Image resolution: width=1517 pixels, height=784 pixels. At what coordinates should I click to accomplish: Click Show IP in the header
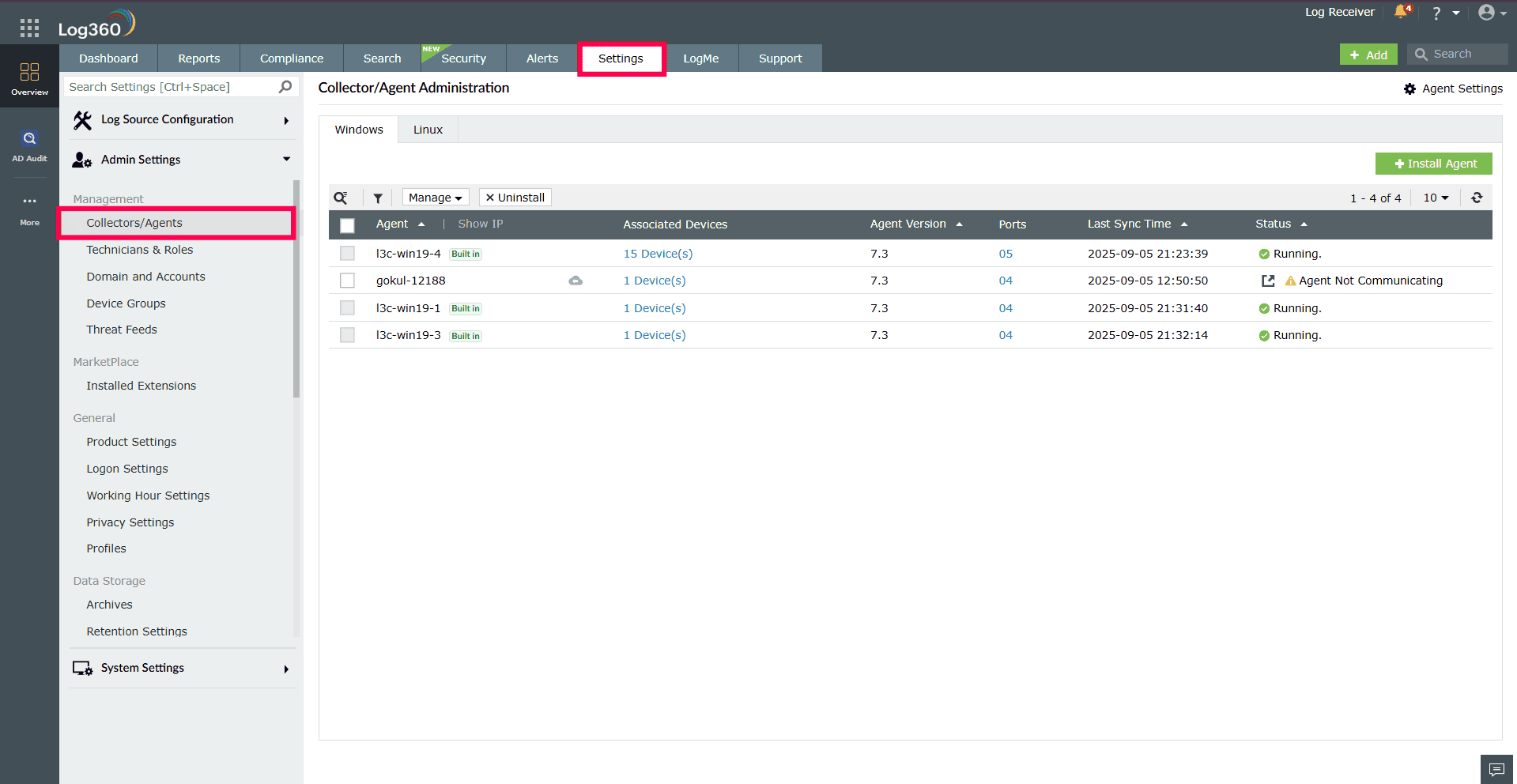tap(481, 224)
